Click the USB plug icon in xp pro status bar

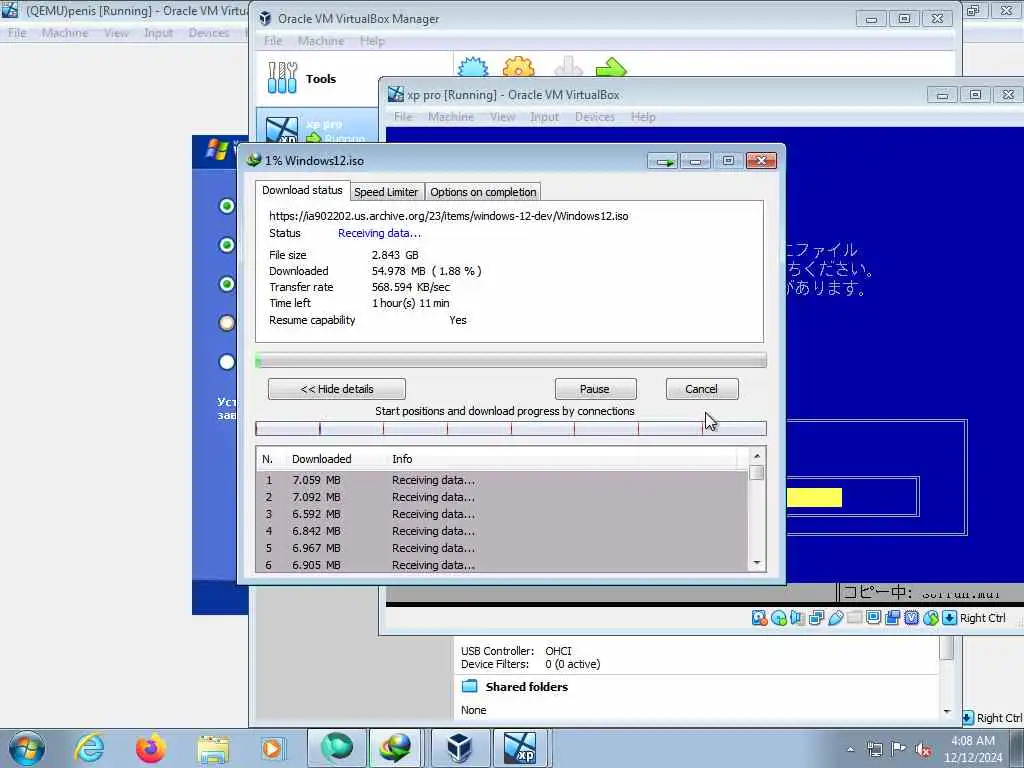835,618
